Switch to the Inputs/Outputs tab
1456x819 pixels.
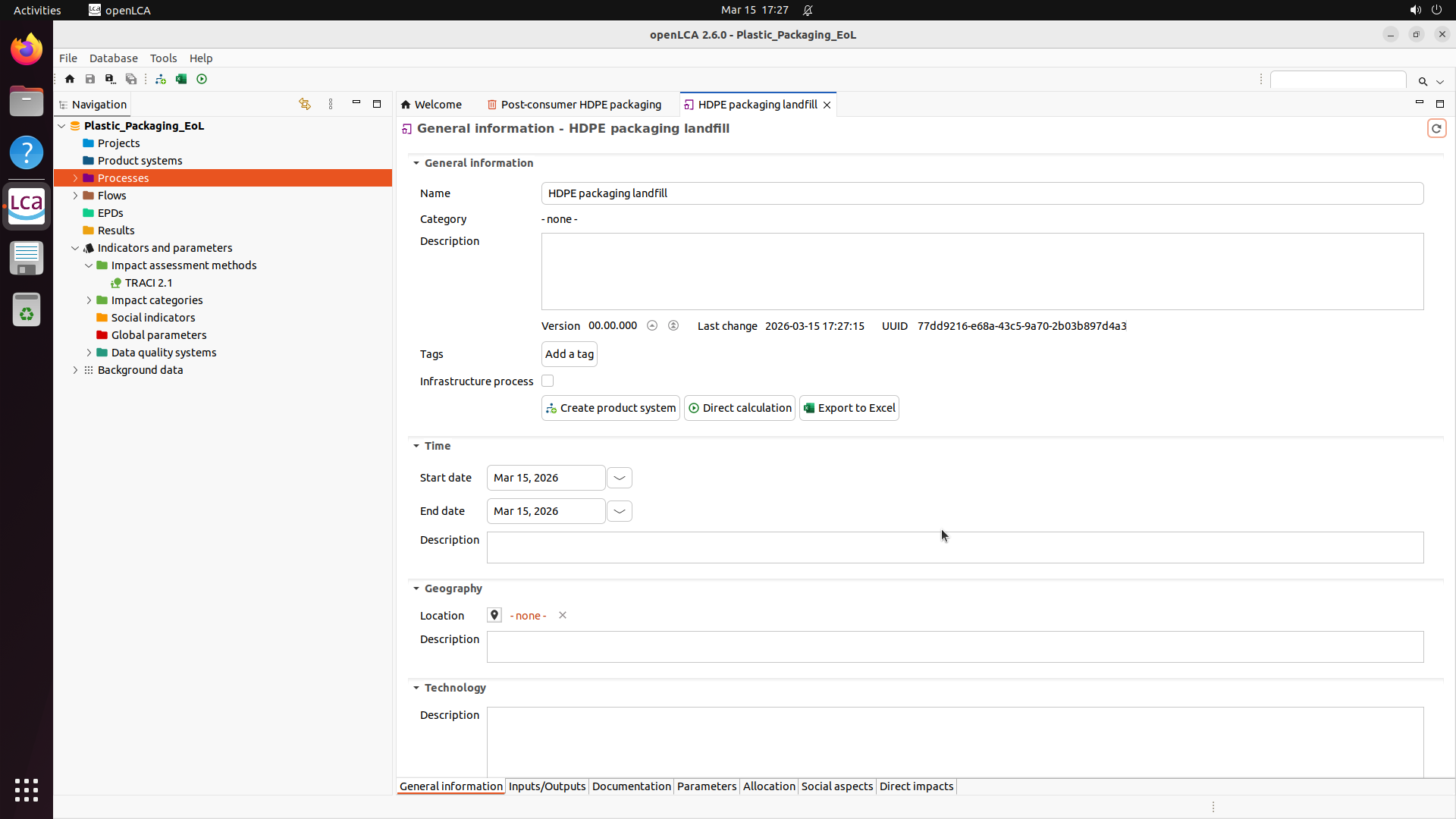pos(547,786)
